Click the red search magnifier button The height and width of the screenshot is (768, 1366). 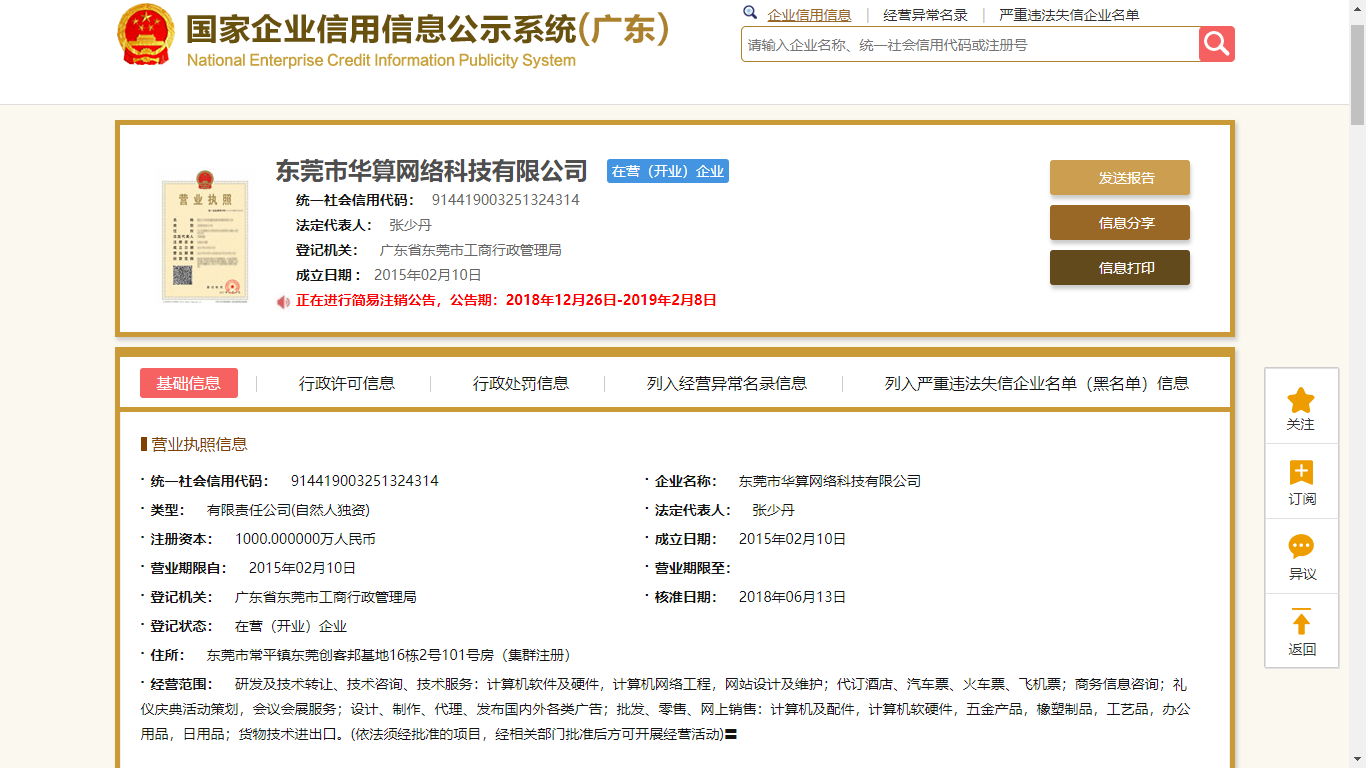point(1217,44)
